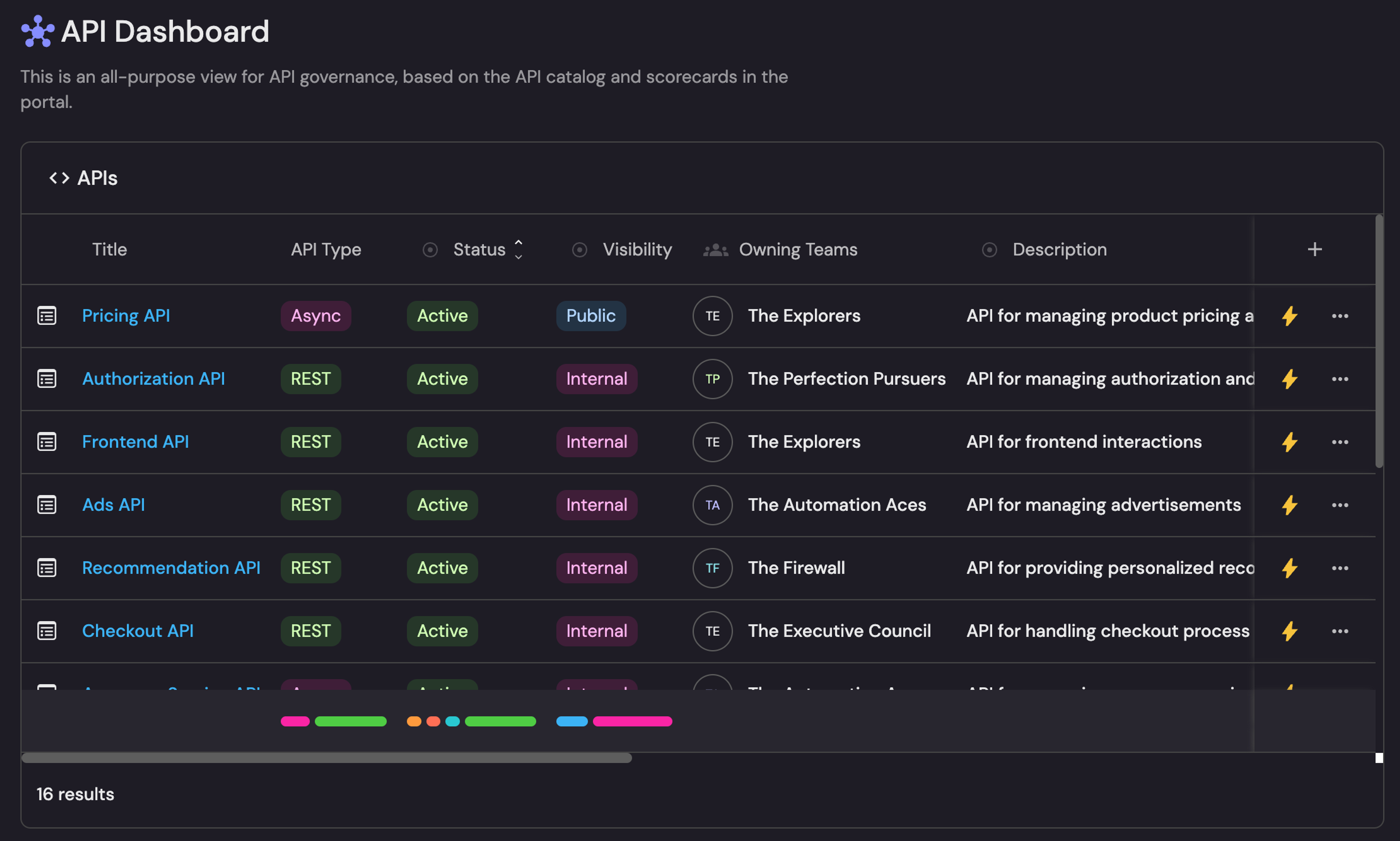Click the lightning action icon for Checkout API

[x=1289, y=631]
